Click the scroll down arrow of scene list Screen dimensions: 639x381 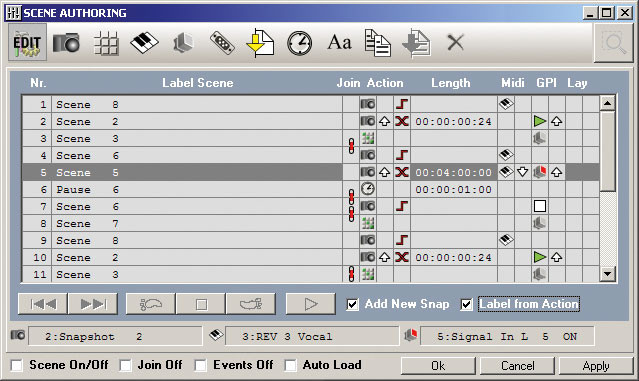click(607, 274)
